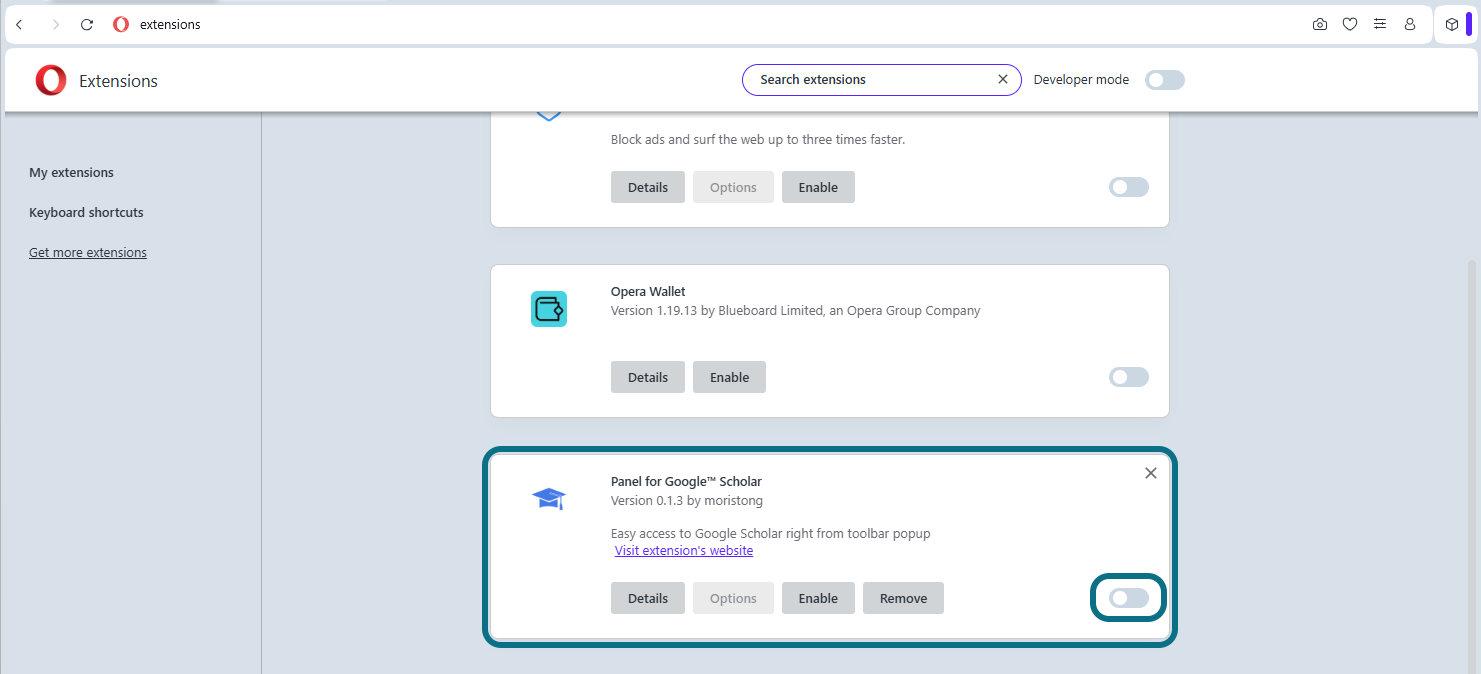The height and width of the screenshot is (674, 1481).
Task: View Details of Panel for Google Scholar
Action: tap(648, 598)
